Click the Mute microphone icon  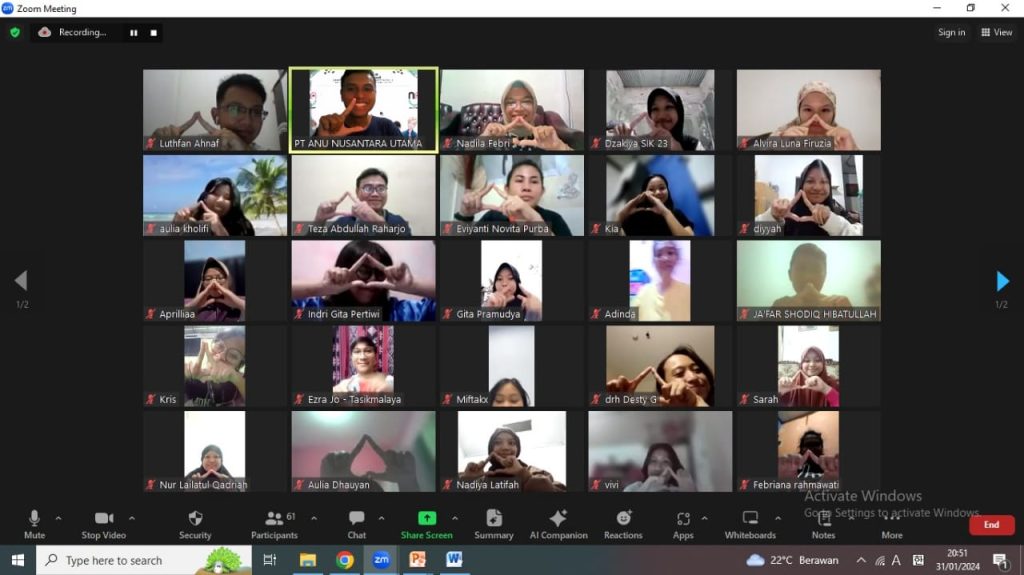[x=34, y=519]
